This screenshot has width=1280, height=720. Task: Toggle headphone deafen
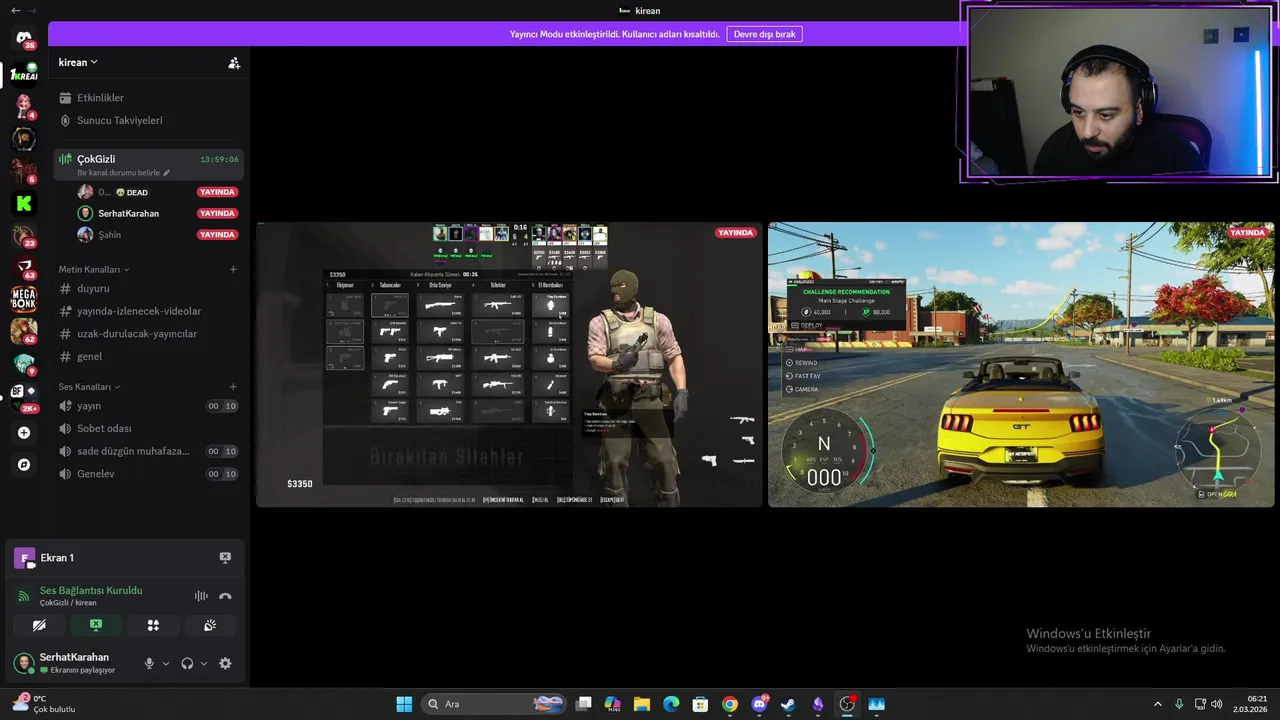(187, 663)
